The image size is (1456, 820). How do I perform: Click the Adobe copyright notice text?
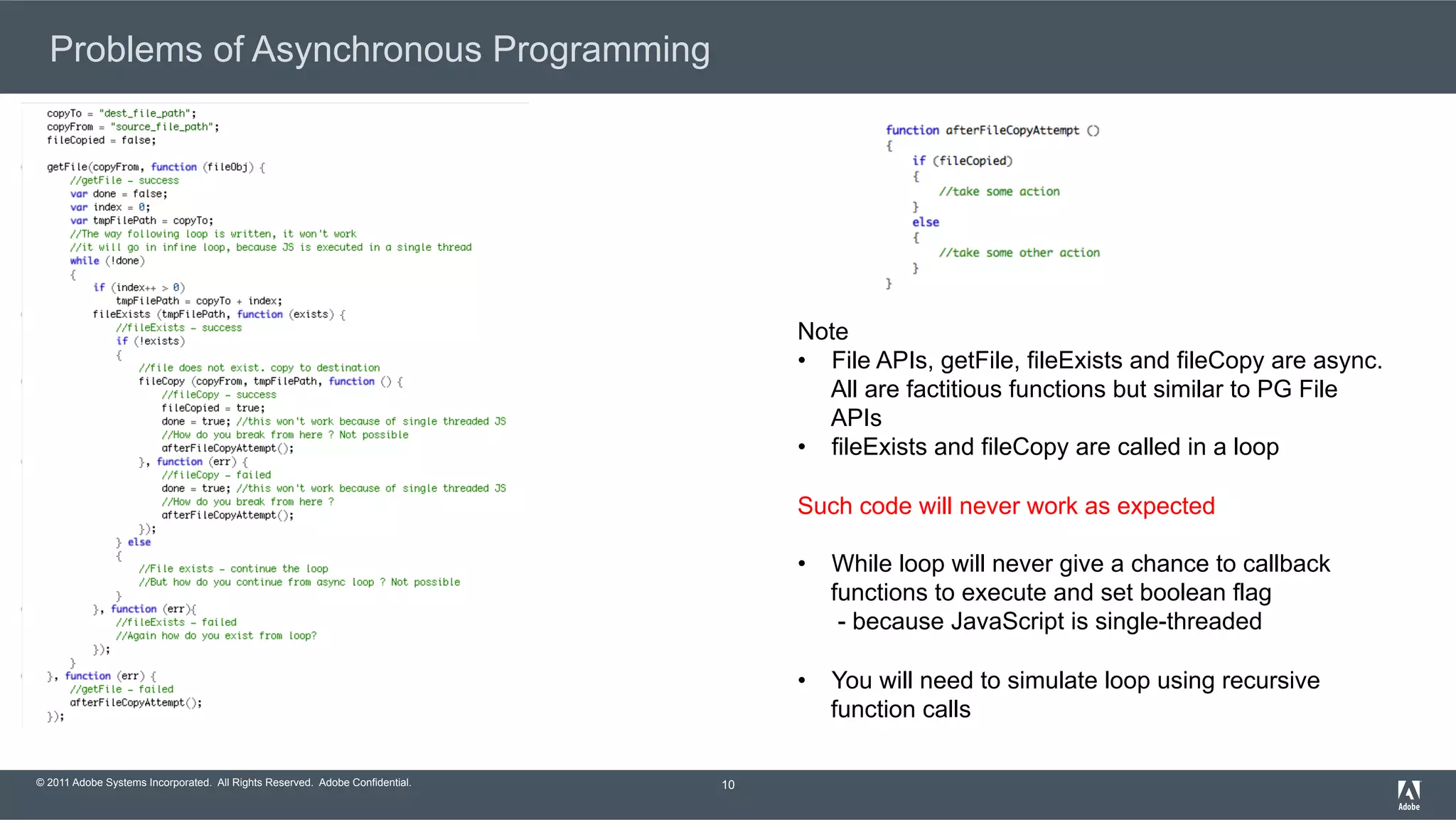[223, 782]
